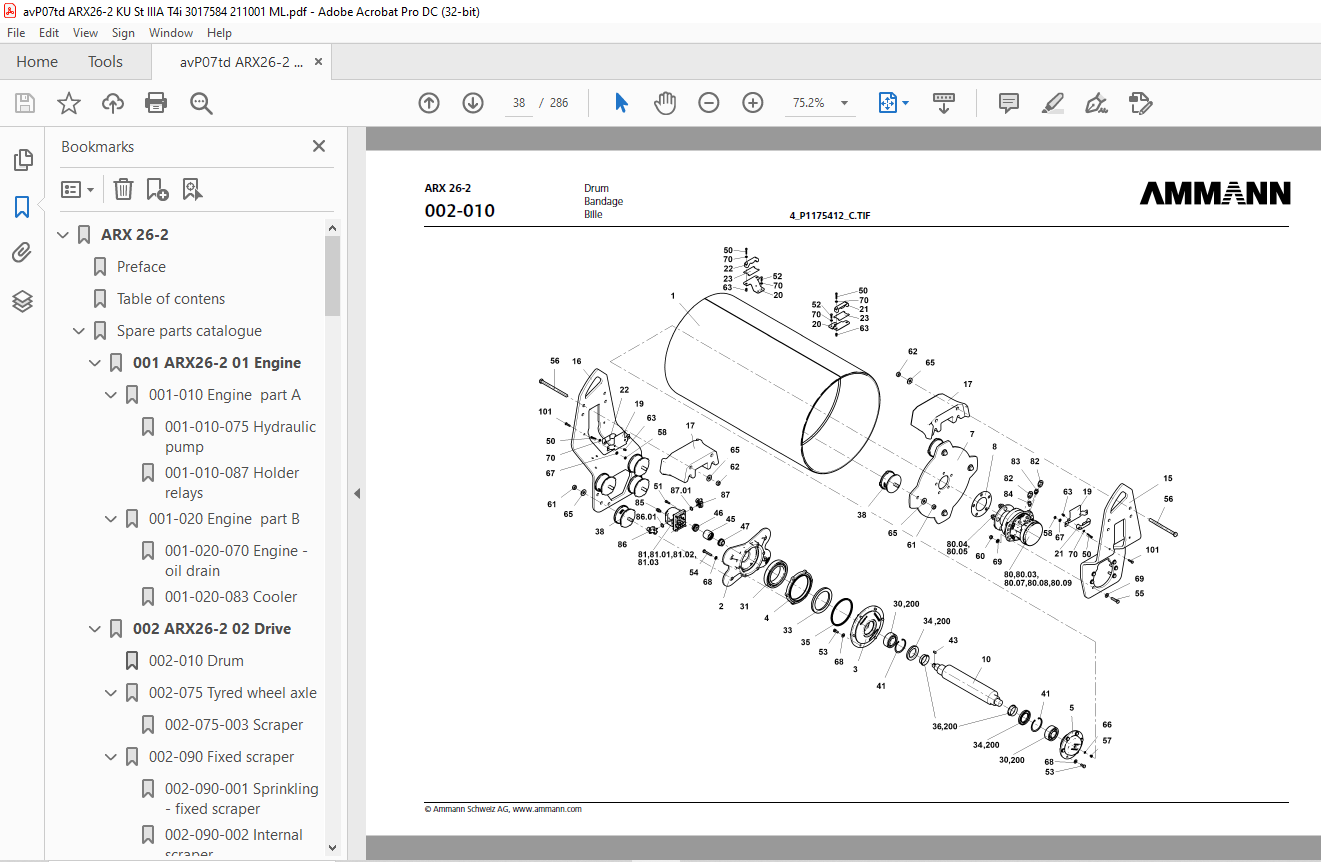The width and height of the screenshot is (1321, 862).
Task: Open the Sign menu
Action: (123, 33)
